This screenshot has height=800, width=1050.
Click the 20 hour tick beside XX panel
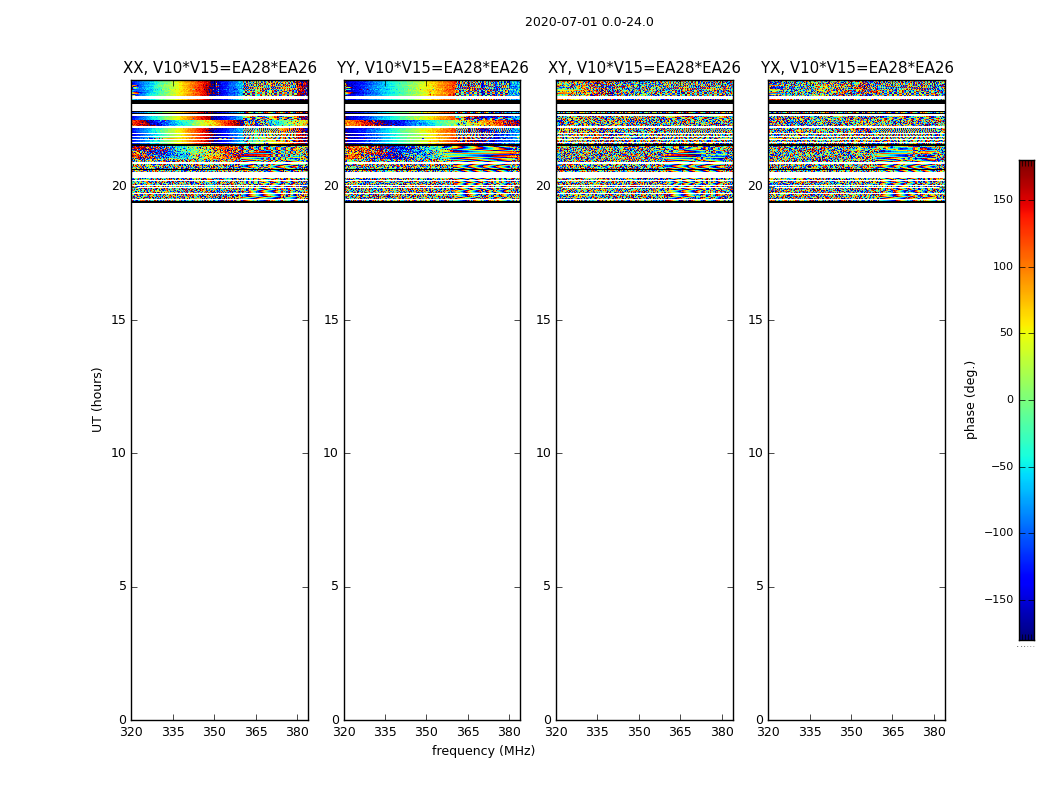coord(119,186)
